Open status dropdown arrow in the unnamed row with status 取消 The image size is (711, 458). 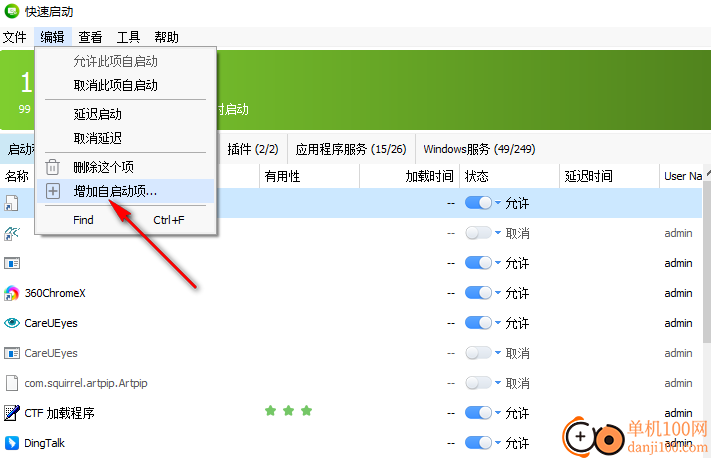pos(498,233)
